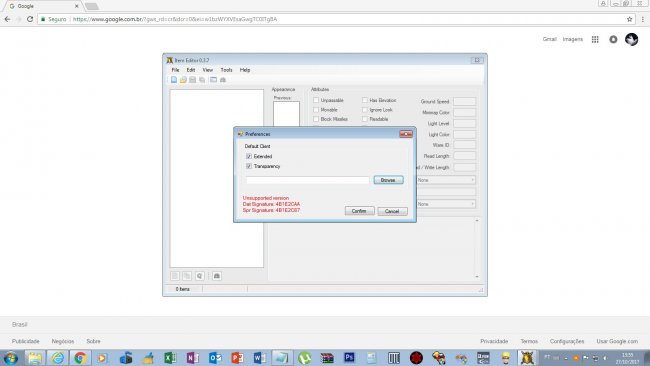Open PowerPoint from the taskbar
This screenshot has height=366, width=650.
coord(238,358)
